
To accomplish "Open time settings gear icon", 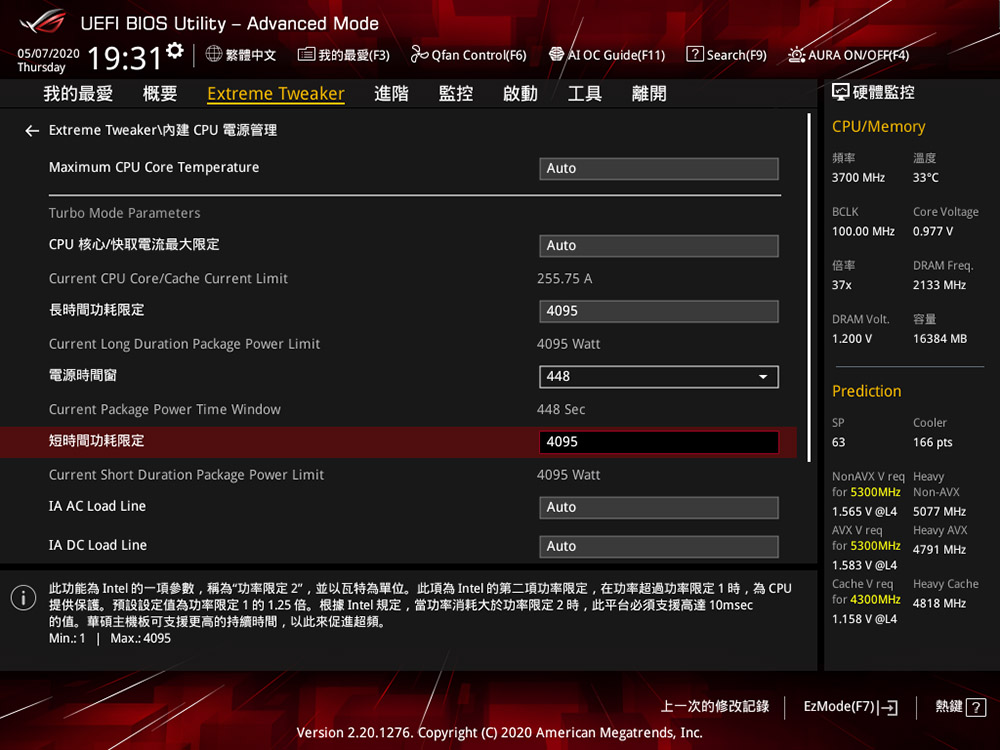I will pyautogui.click(x=174, y=51).
